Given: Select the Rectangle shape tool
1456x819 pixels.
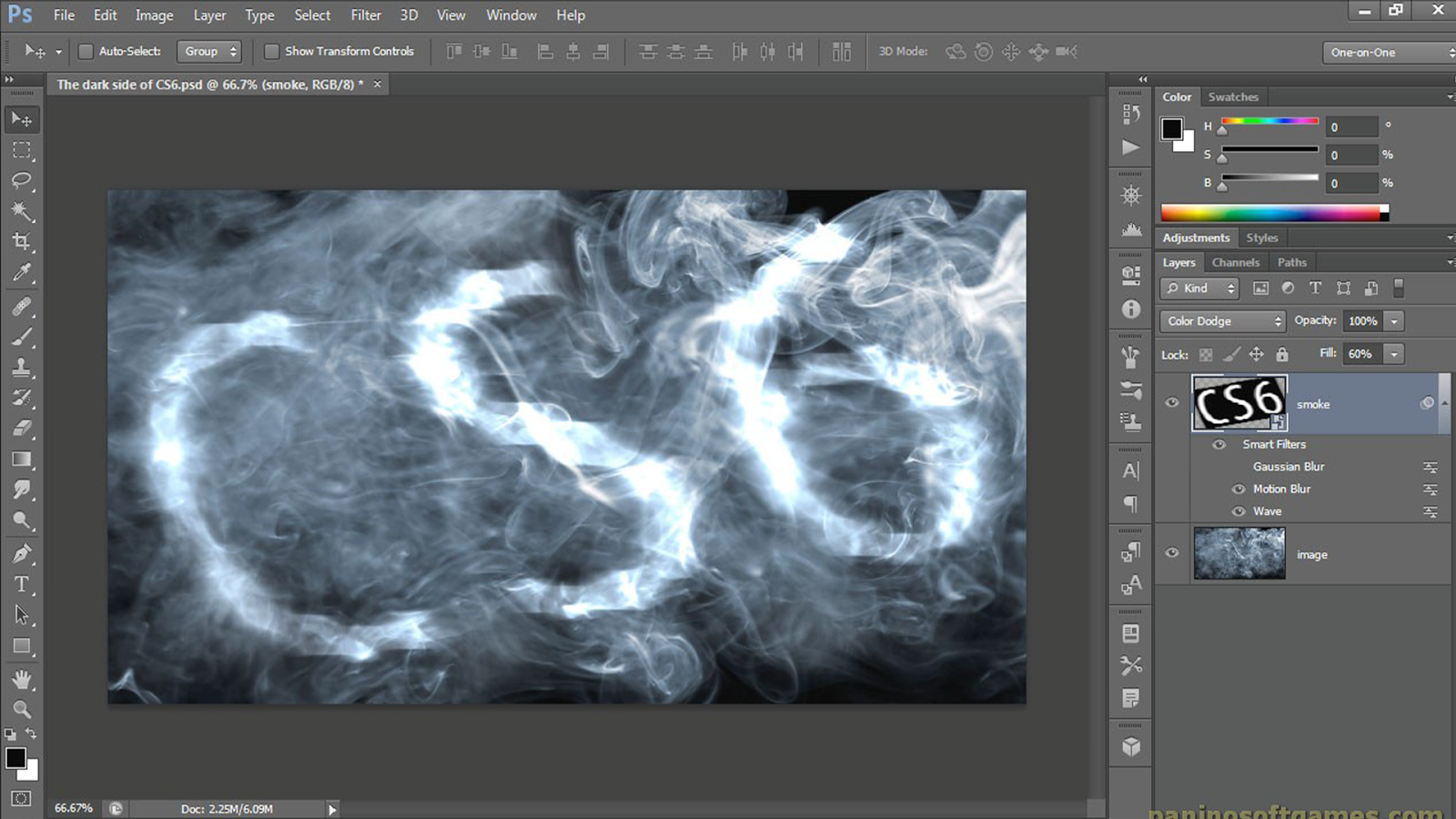Looking at the screenshot, I should (x=22, y=646).
